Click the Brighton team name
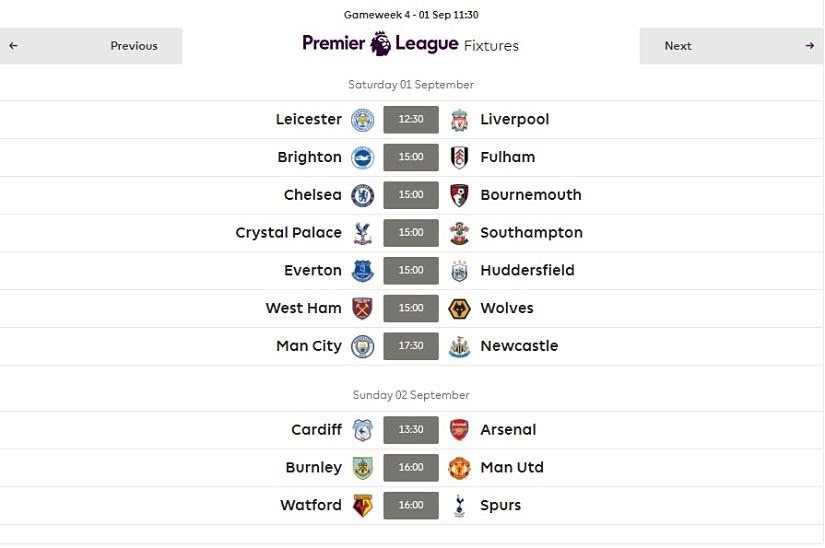The image size is (825, 548). pos(309,157)
